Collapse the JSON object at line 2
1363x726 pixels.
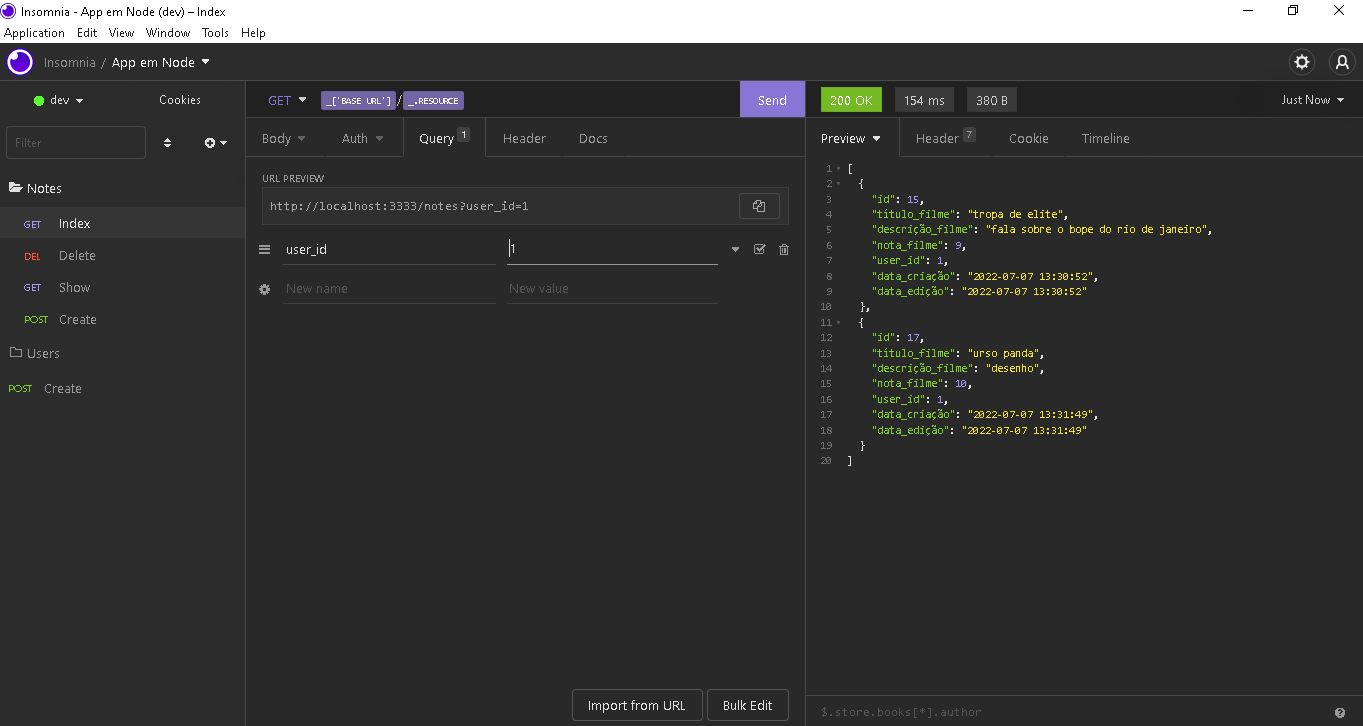pyautogui.click(x=838, y=184)
